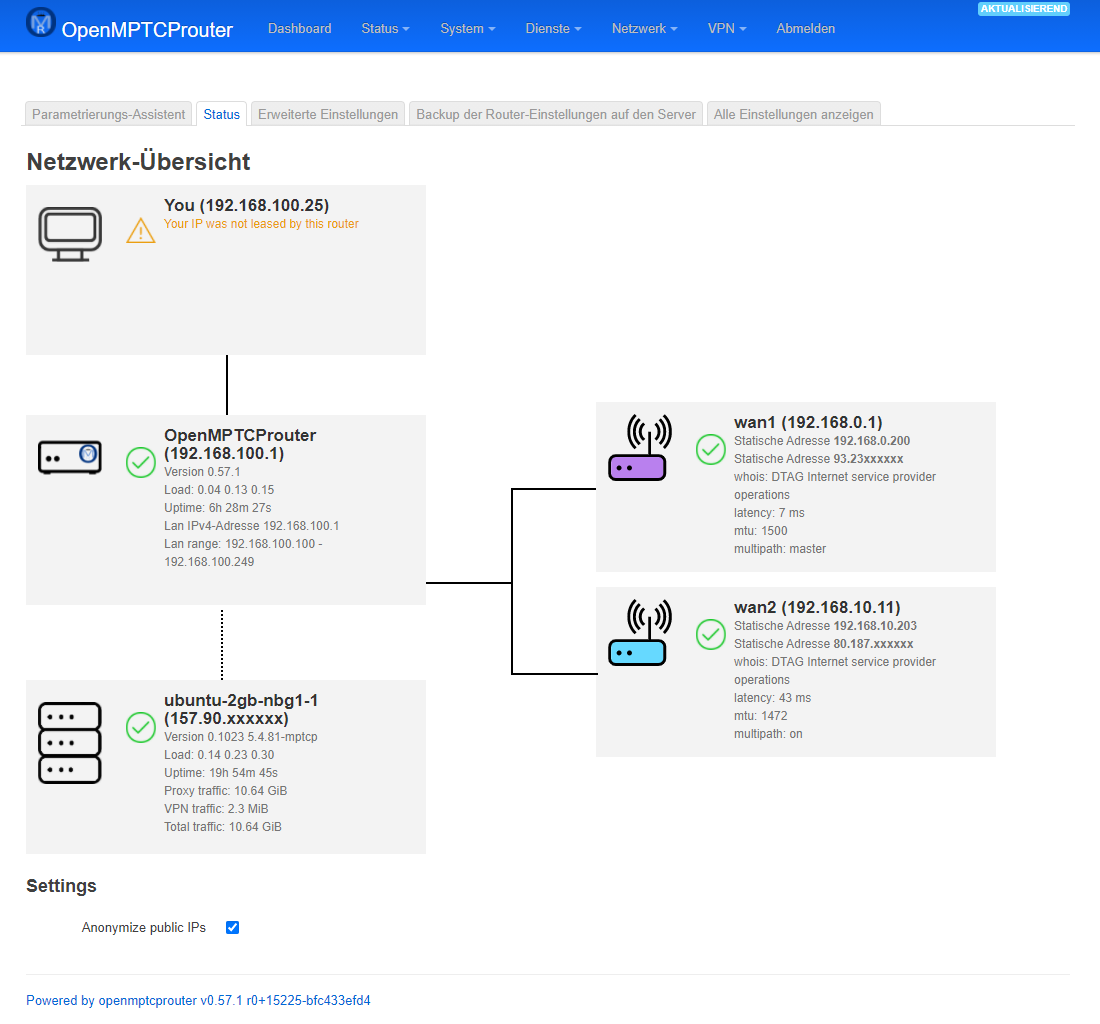
Task: Click the computer monitor icon for You
Action: [70, 234]
